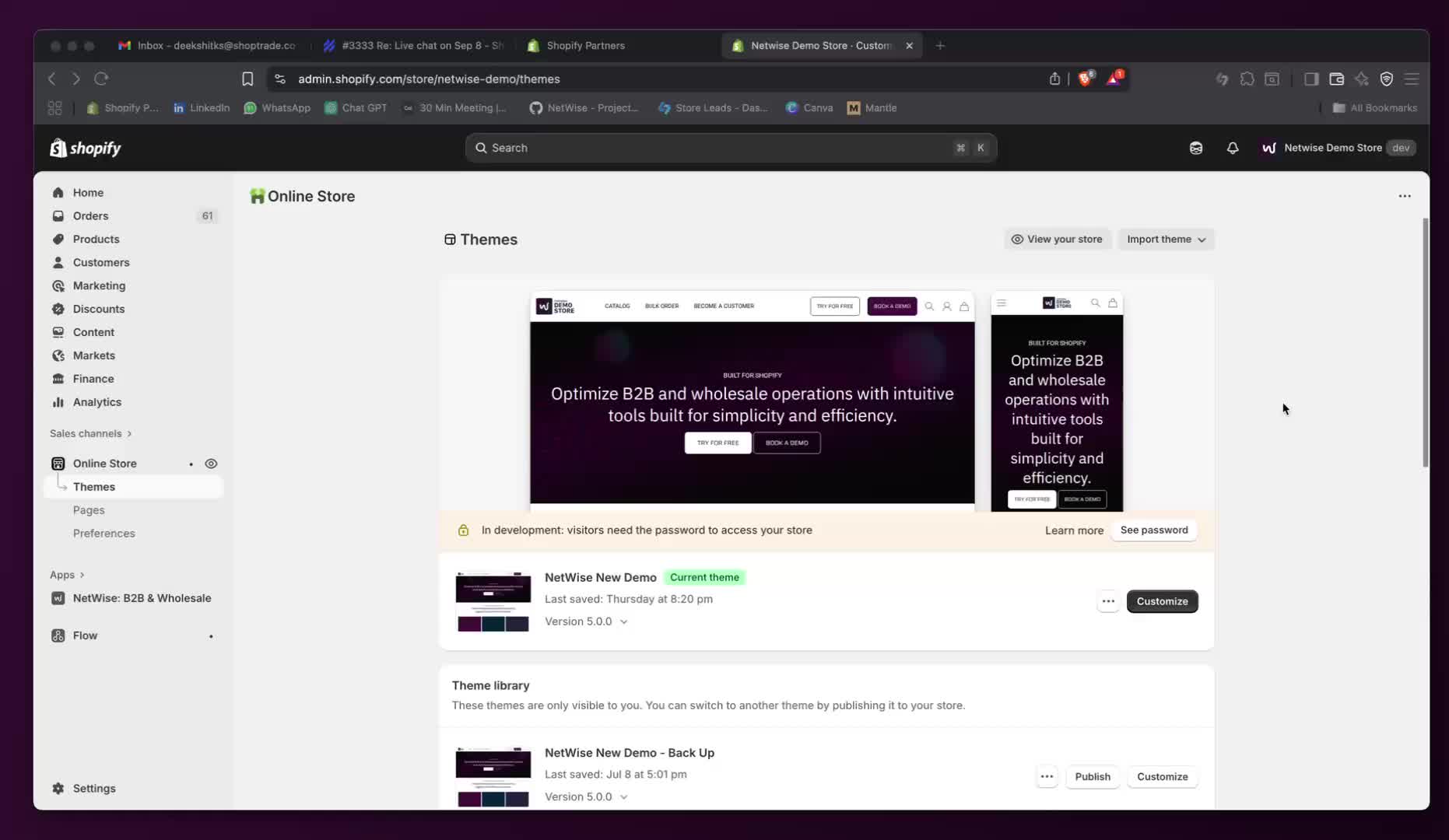1449x840 pixels.
Task: Click the Shopify logo
Action: (86, 148)
